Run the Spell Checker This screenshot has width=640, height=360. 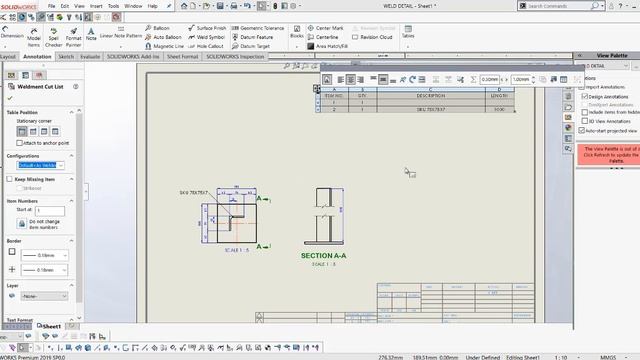[x=53, y=38]
